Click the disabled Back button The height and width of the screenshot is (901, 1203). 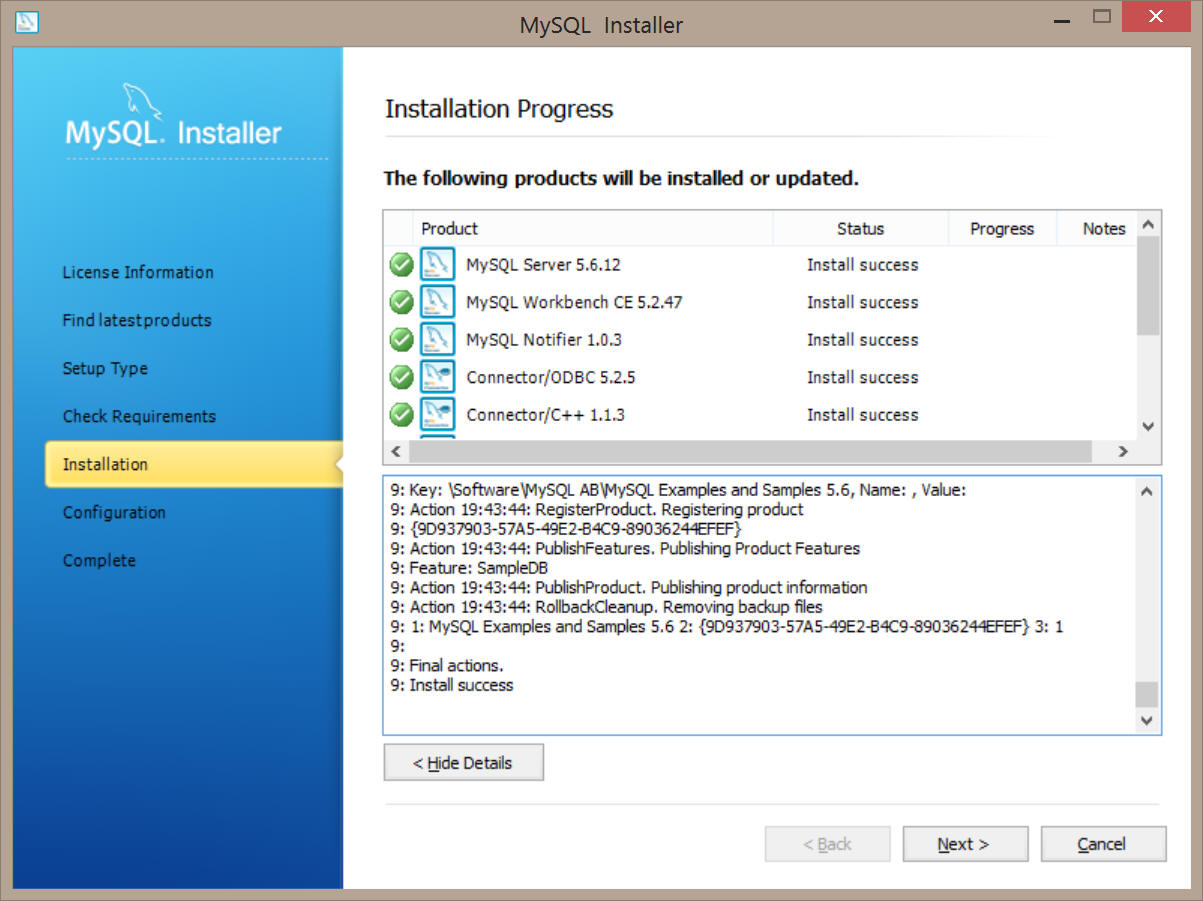827,844
